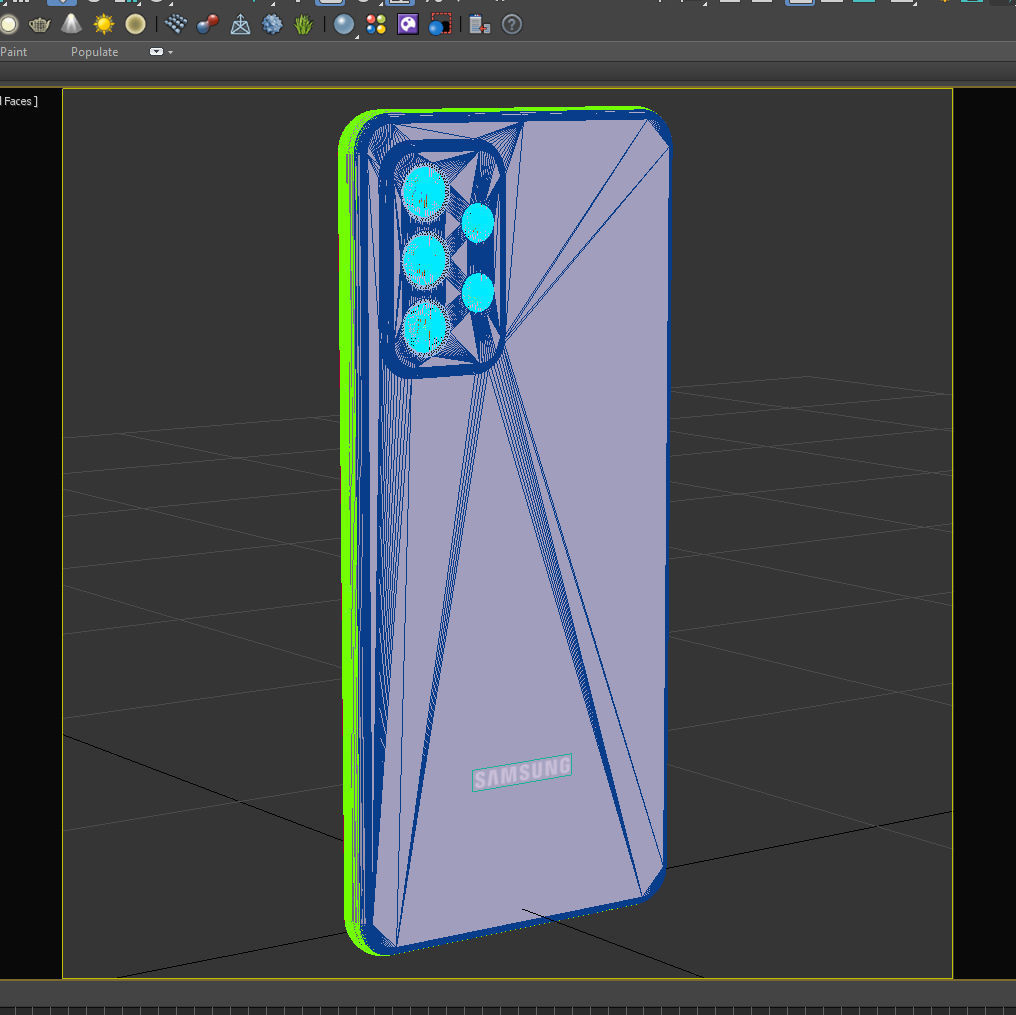Click the Faces viewport label
Screen dimensions: 1016x1015
[x=19, y=101]
